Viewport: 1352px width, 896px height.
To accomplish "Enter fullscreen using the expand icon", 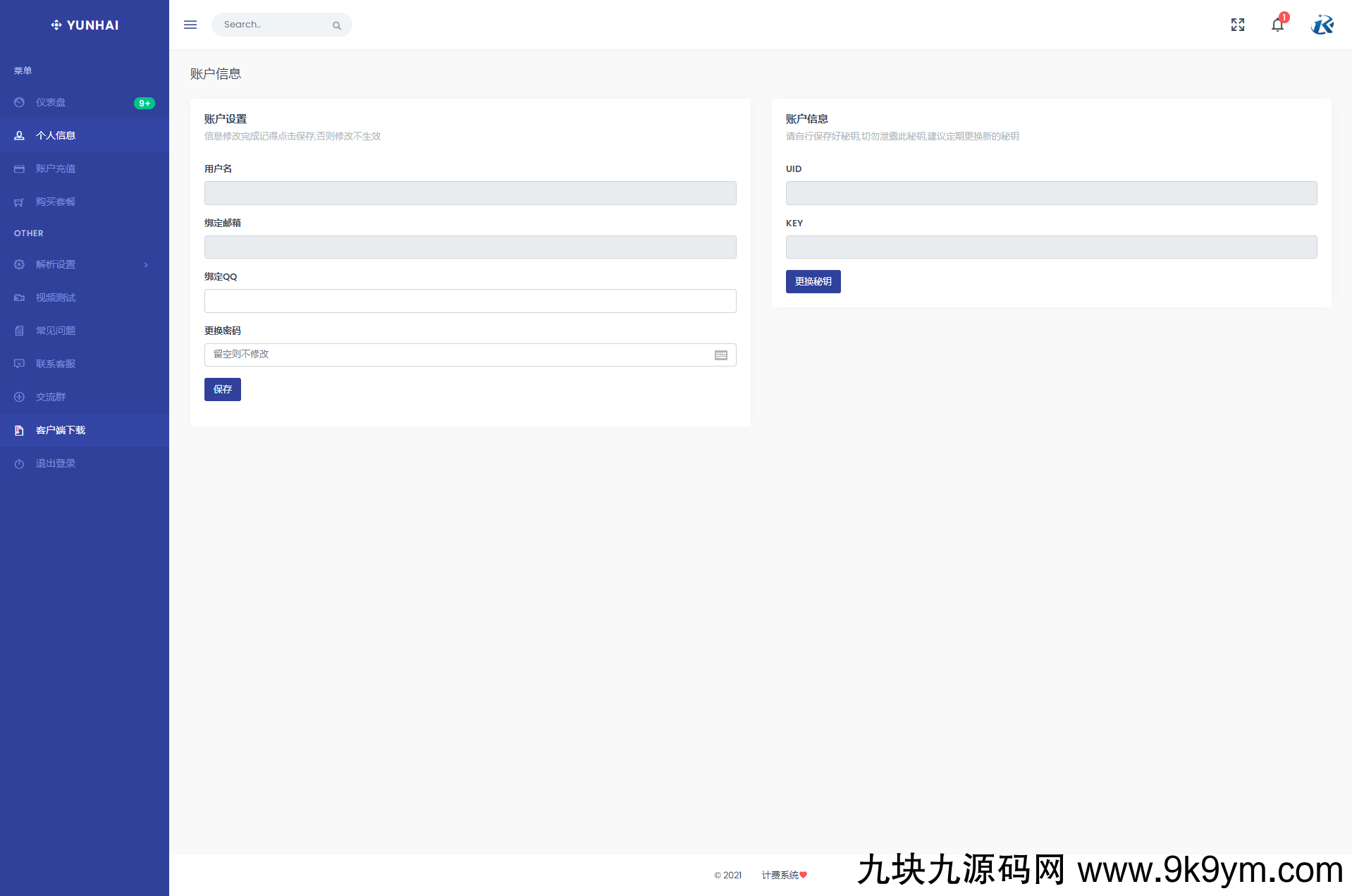I will pos(1237,25).
